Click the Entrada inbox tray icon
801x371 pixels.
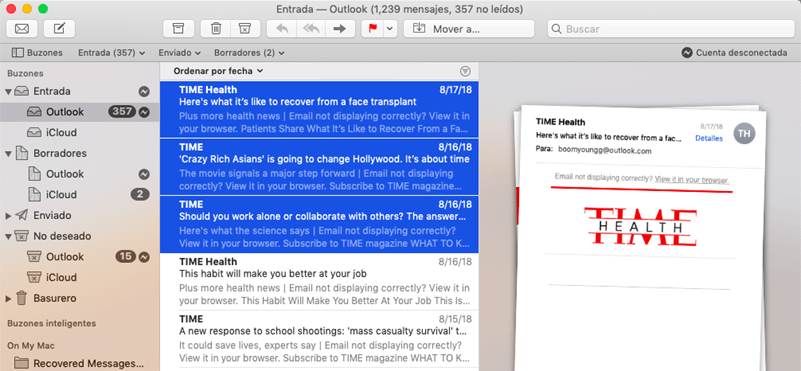tap(22, 91)
